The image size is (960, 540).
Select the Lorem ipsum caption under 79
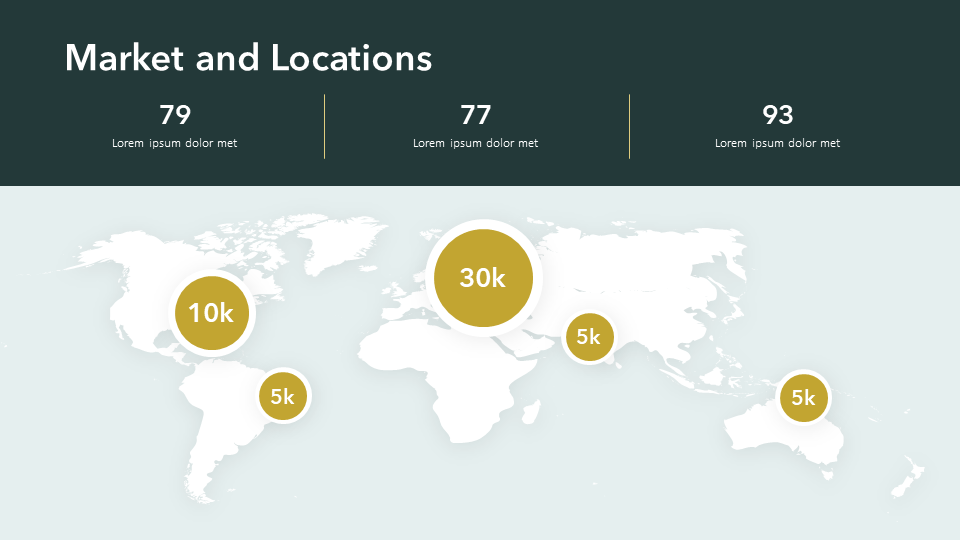click(175, 143)
